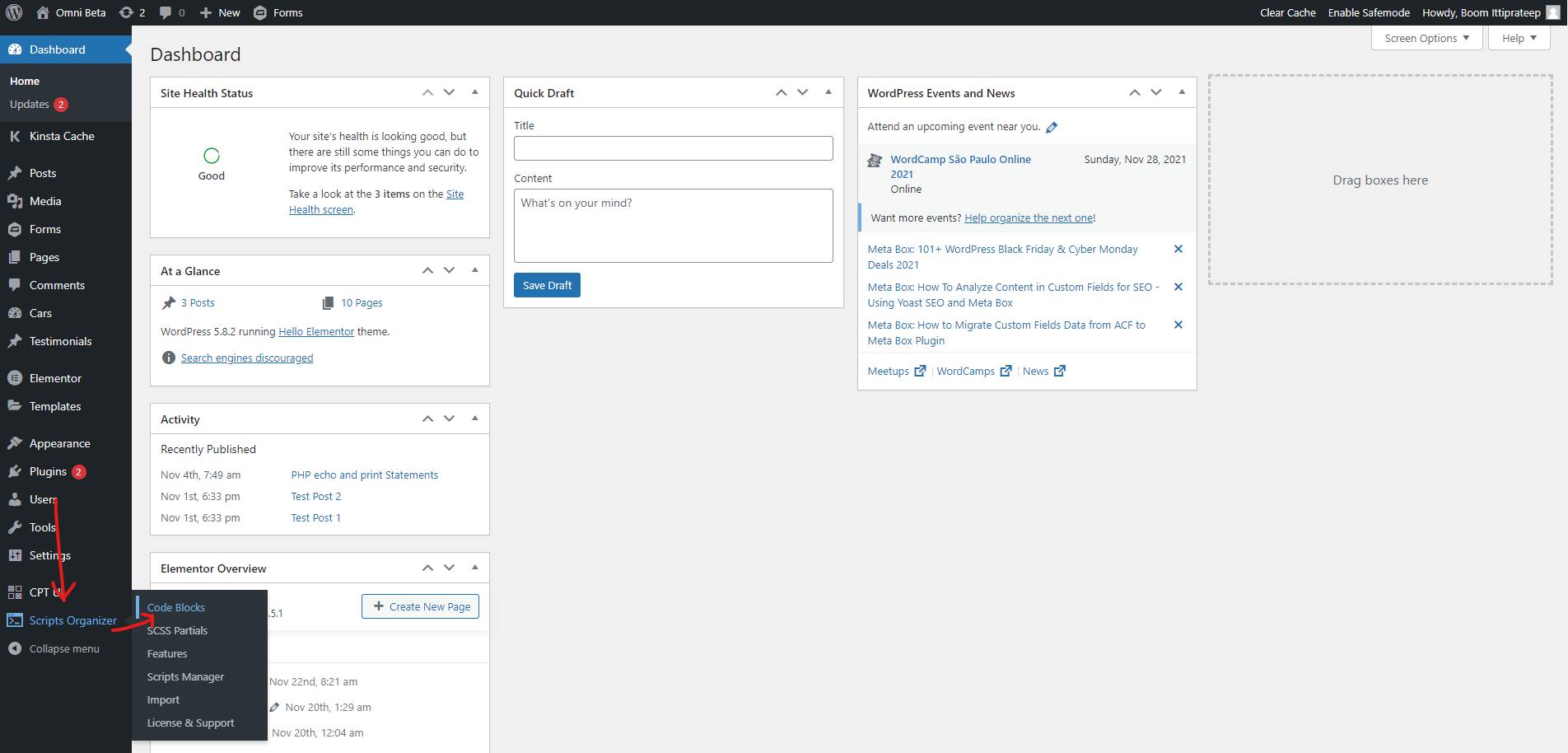
Task: Click the pencil icon to edit event location
Action: 1052,127
